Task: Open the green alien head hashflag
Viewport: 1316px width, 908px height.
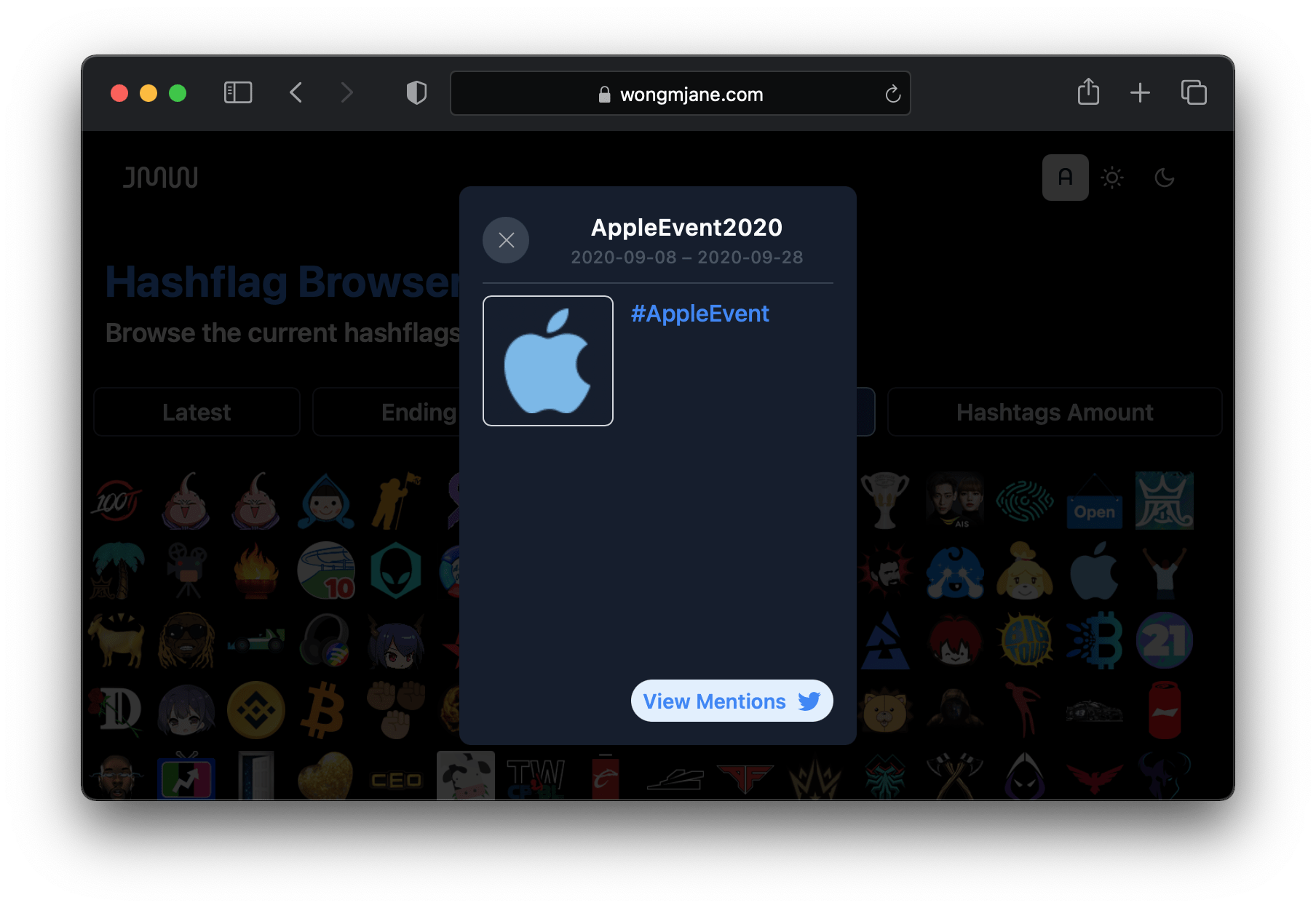Action: point(395,570)
